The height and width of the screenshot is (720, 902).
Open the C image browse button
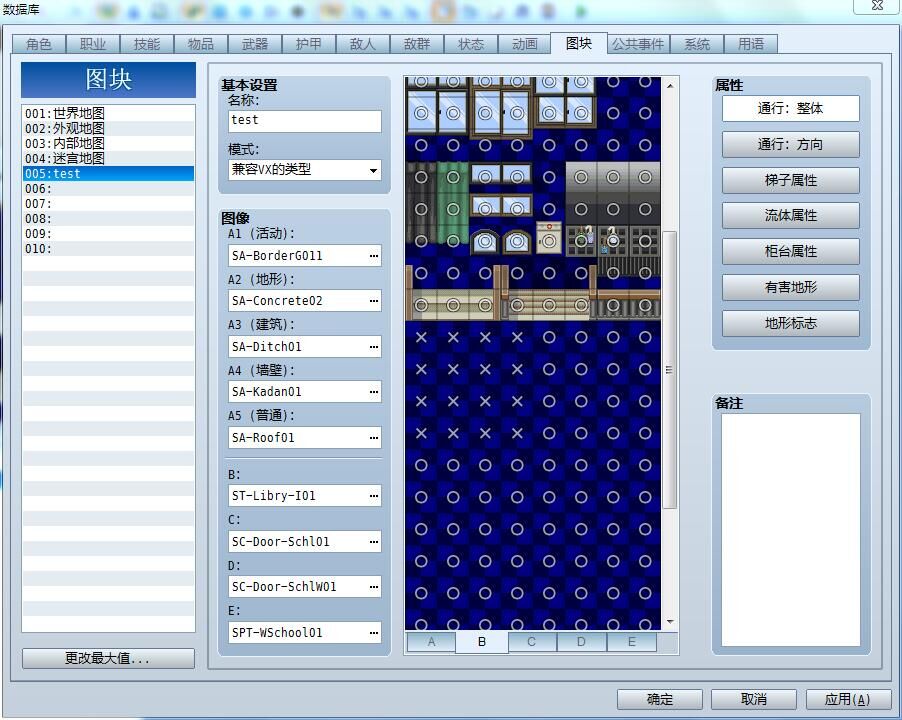click(x=374, y=541)
